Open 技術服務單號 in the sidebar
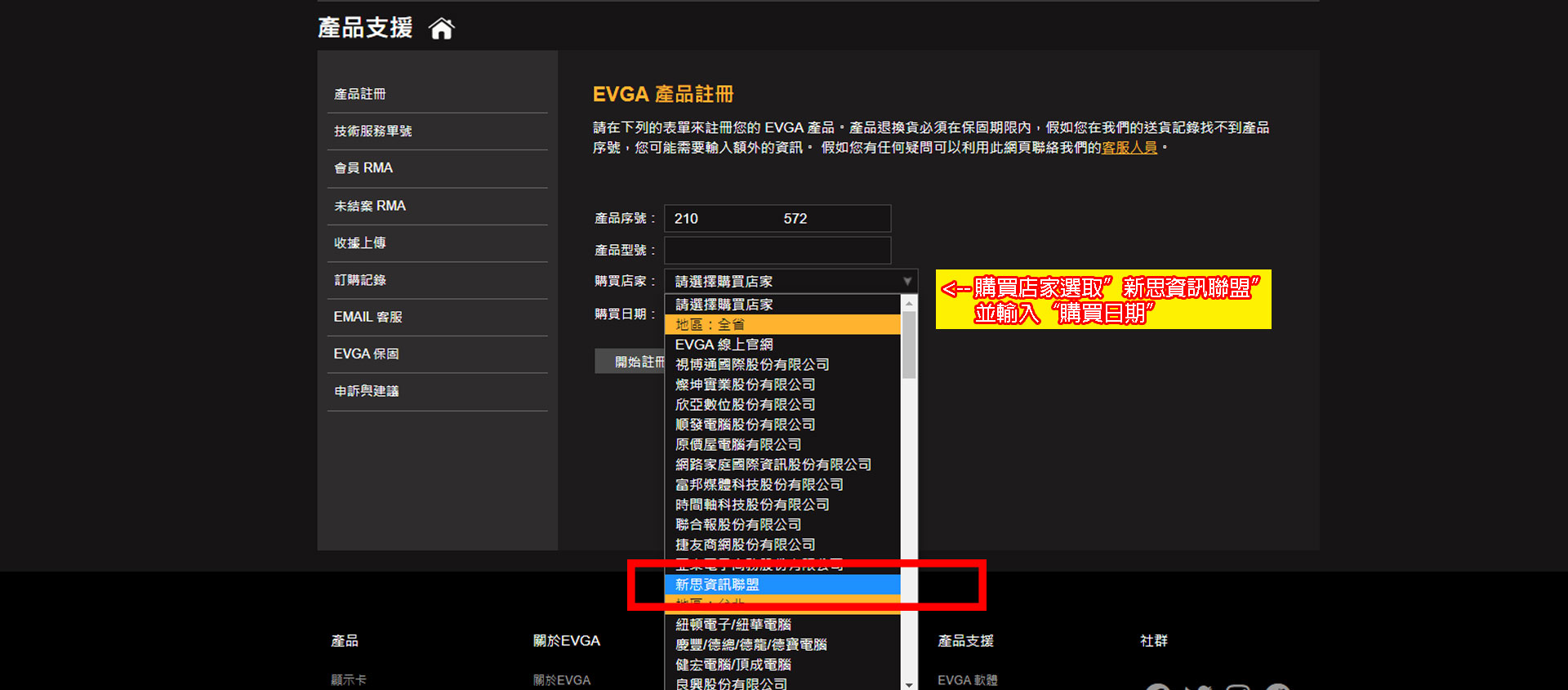1568x690 pixels. point(372,131)
